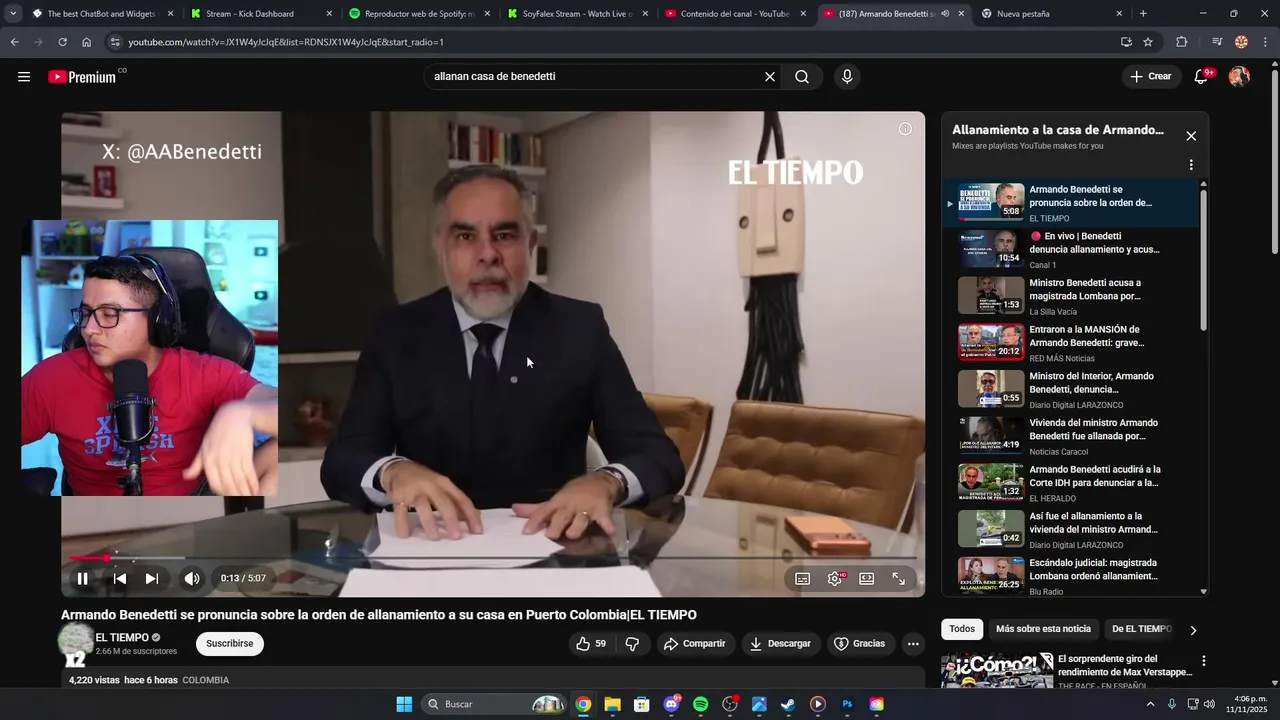Open video settings gear
Image resolution: width=1280 pixels, height=720 pixels.
coord(835,578)
